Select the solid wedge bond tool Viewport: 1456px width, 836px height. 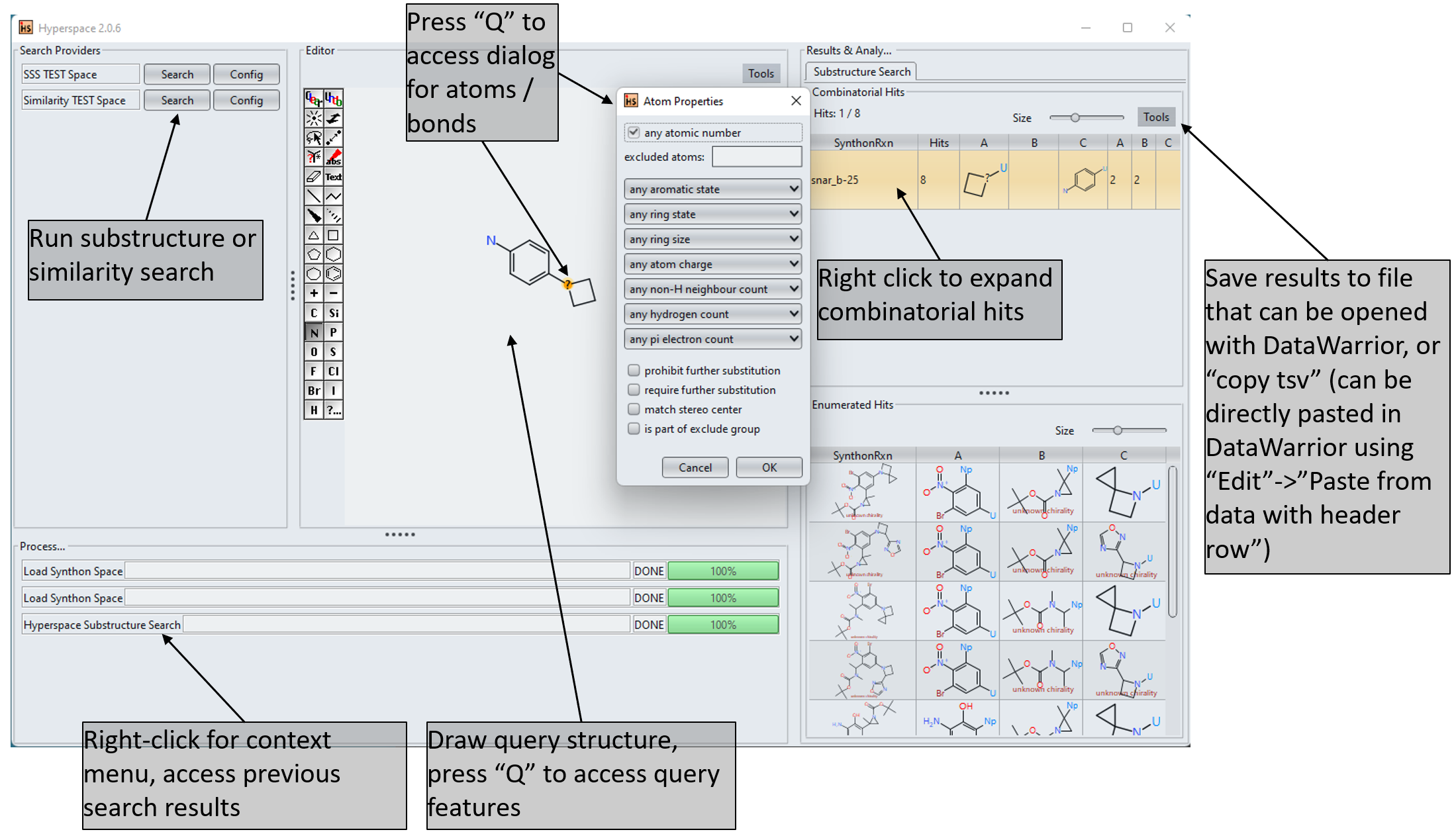click(x=313, y=216)
